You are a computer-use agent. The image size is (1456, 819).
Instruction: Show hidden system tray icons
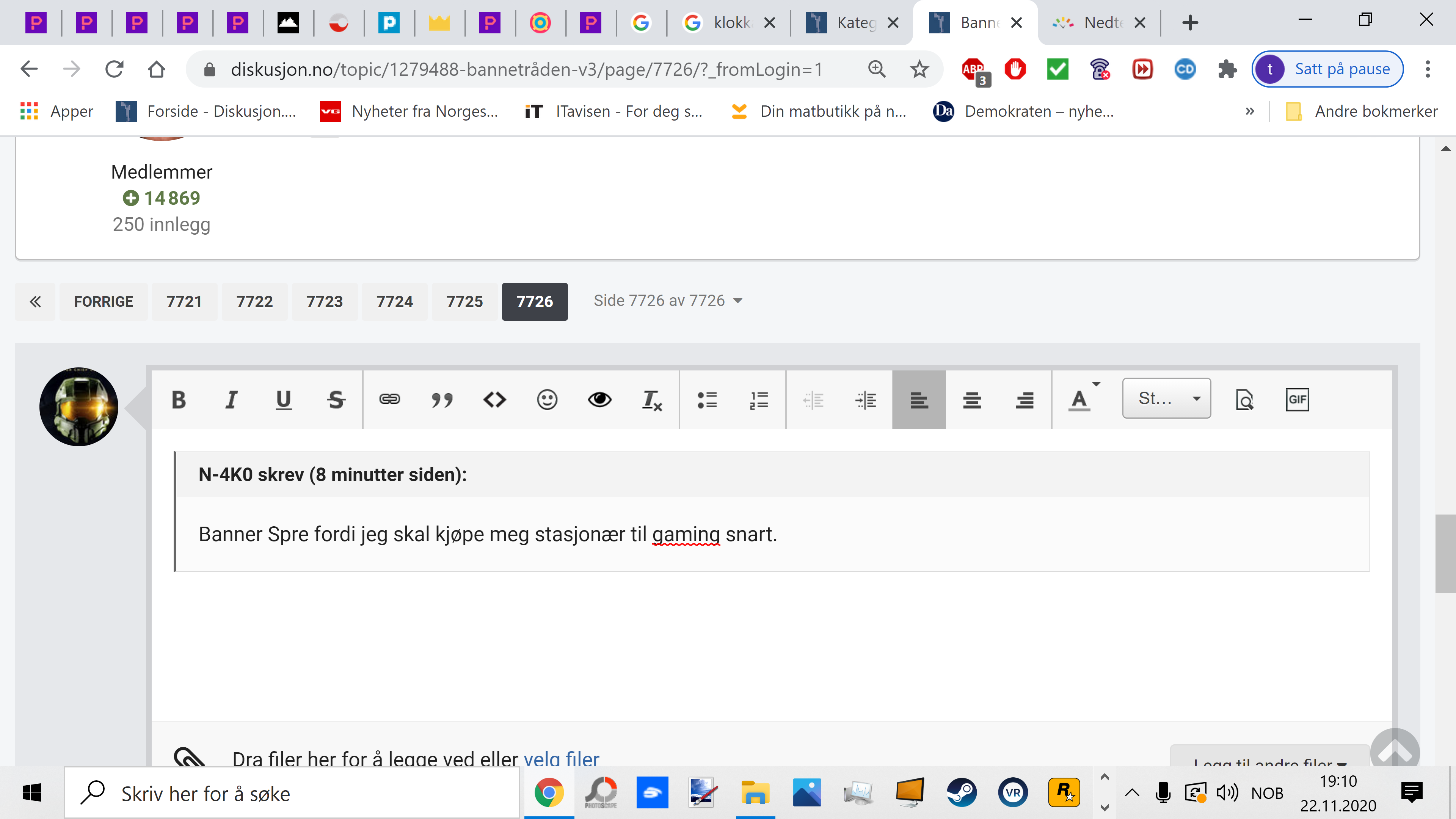coord(1131,793)
